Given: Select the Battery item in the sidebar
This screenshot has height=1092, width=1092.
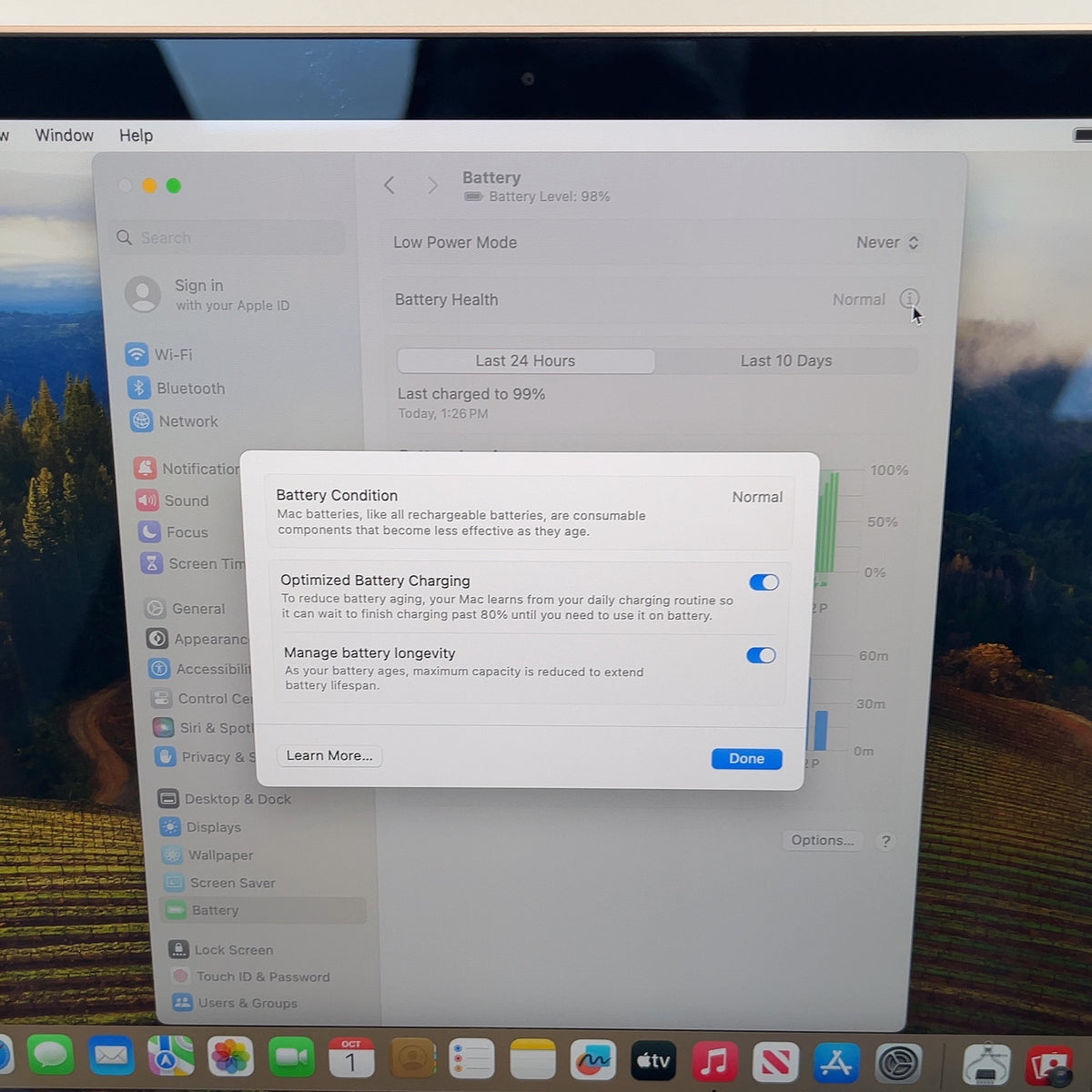Looking at the screenshot, I should click(x=264, y=910).
